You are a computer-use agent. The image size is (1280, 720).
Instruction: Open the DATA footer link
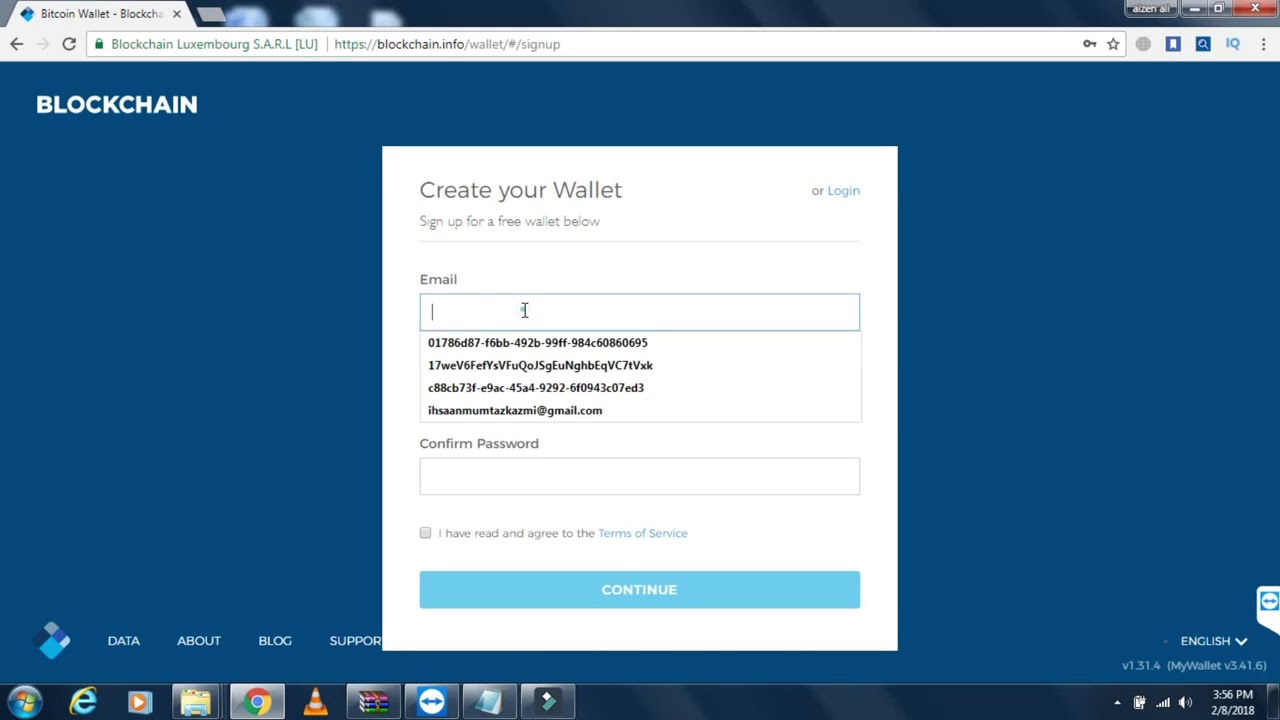click(x=124, y=641)
